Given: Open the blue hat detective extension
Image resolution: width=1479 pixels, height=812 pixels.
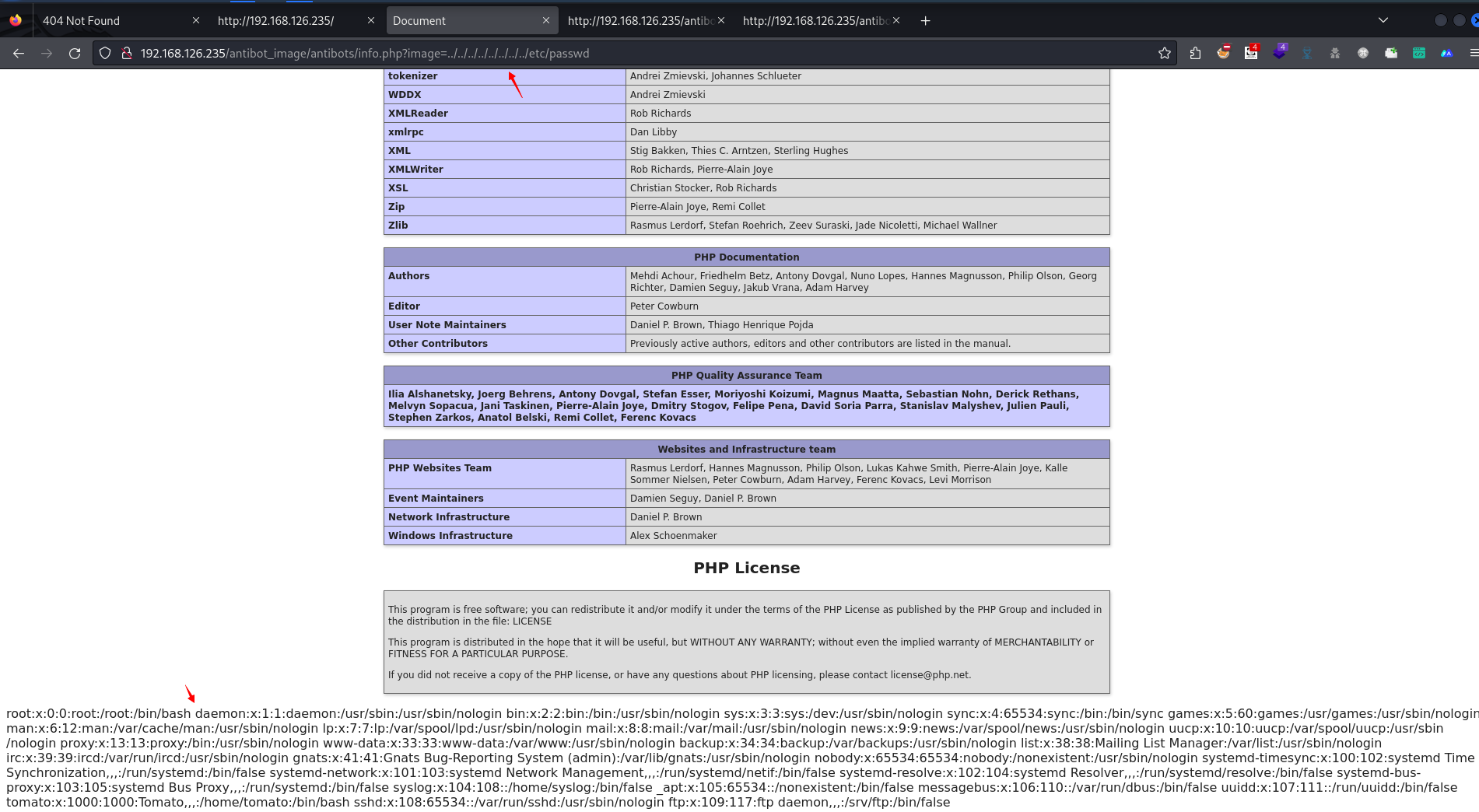Looking at the screenshot, I should (x=1307, y=54).
